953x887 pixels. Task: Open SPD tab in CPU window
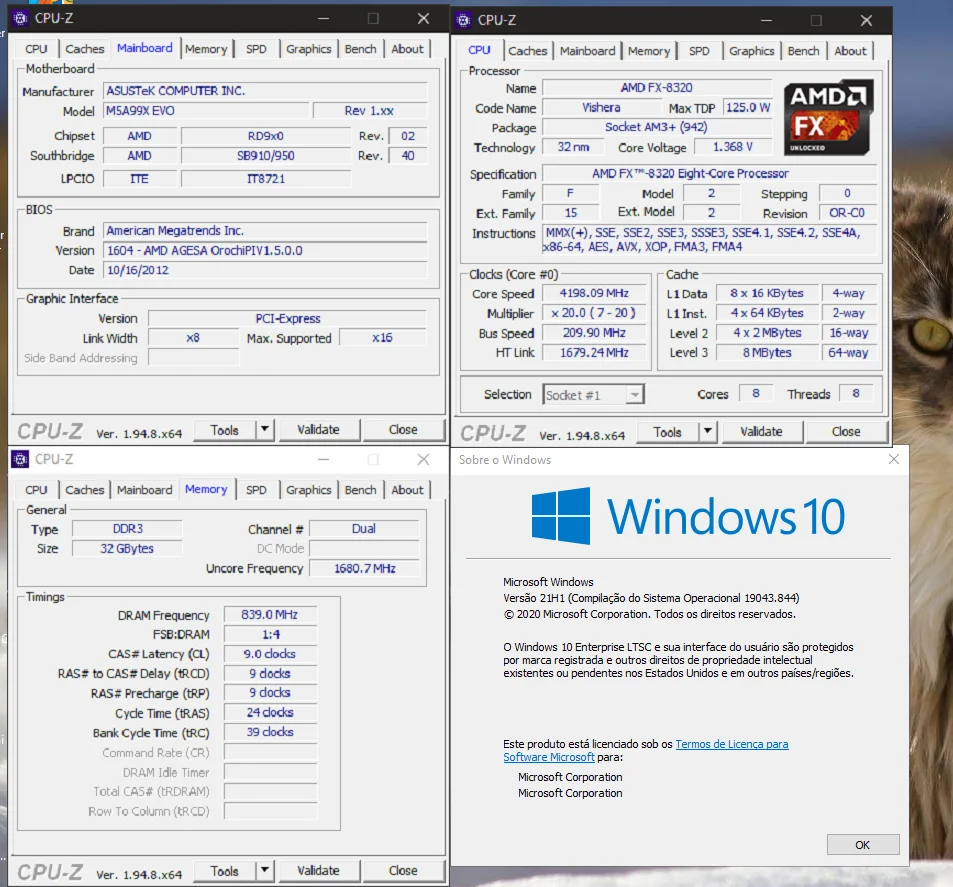(699, 50)
